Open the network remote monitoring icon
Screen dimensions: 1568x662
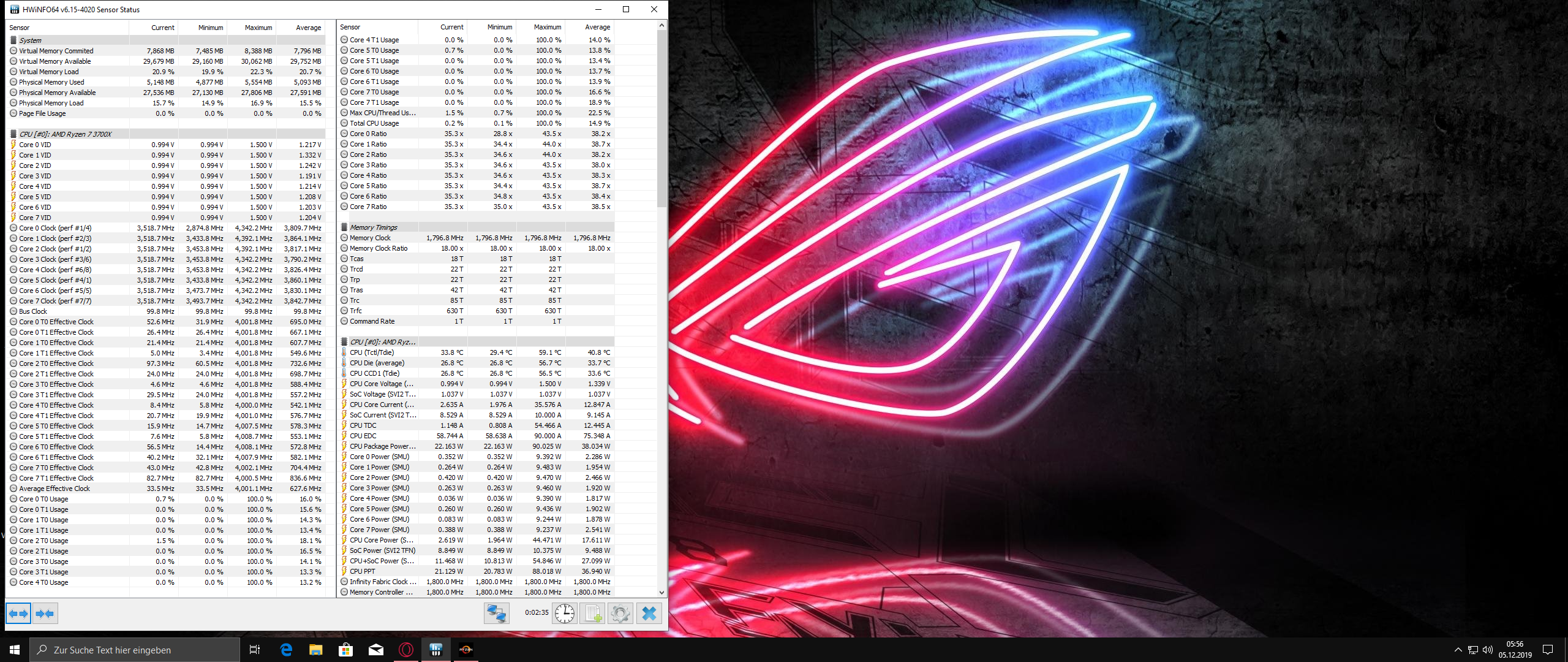[x=496, y=613]
